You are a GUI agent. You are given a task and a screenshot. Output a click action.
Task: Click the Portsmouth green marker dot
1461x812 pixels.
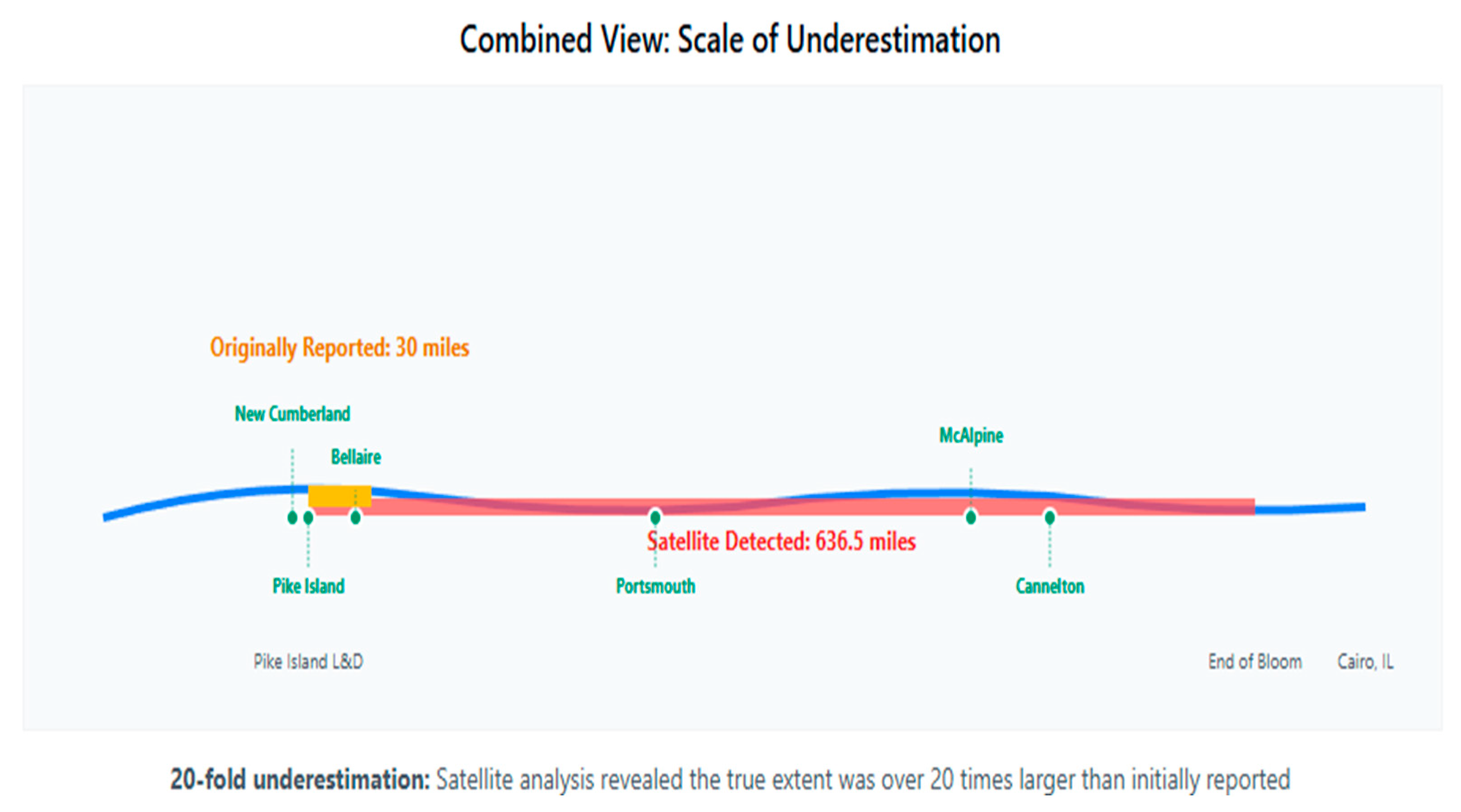coord(655,517)
